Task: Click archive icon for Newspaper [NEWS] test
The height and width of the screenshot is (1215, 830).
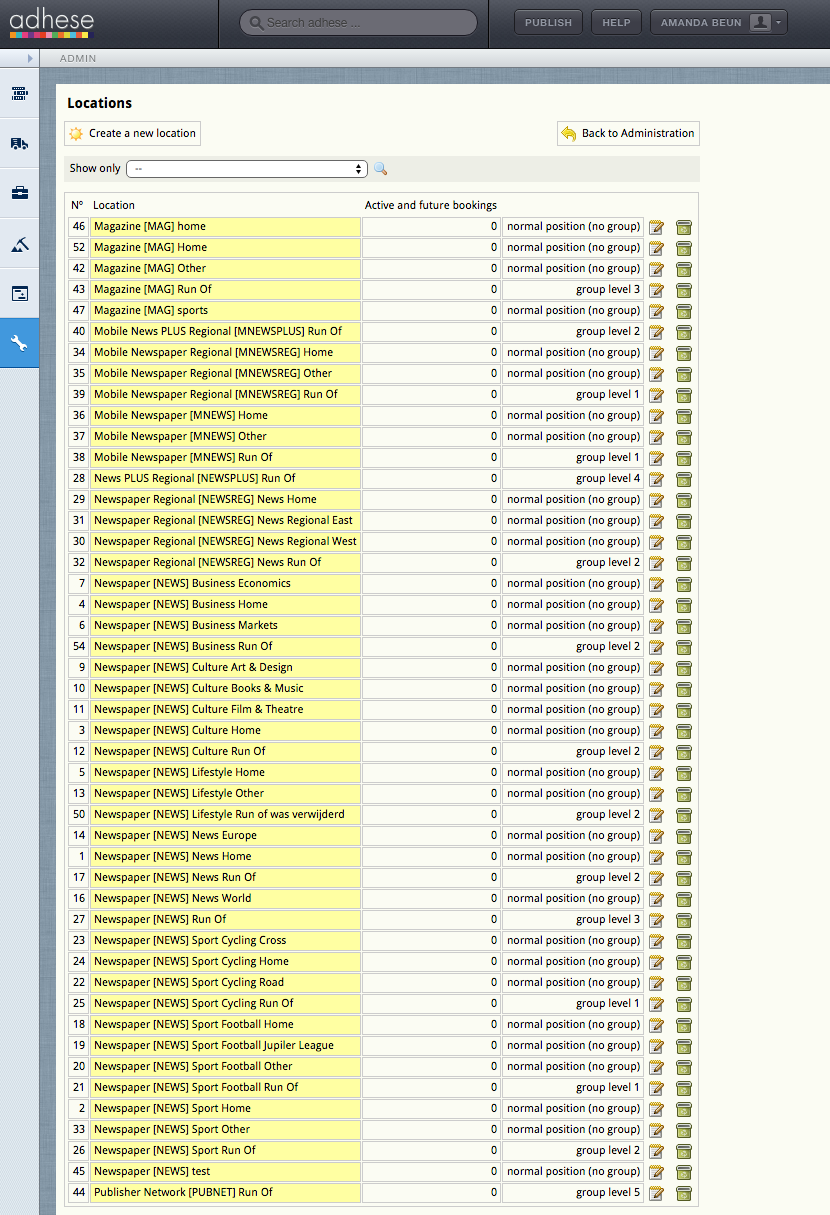Action: point(684,1172)
